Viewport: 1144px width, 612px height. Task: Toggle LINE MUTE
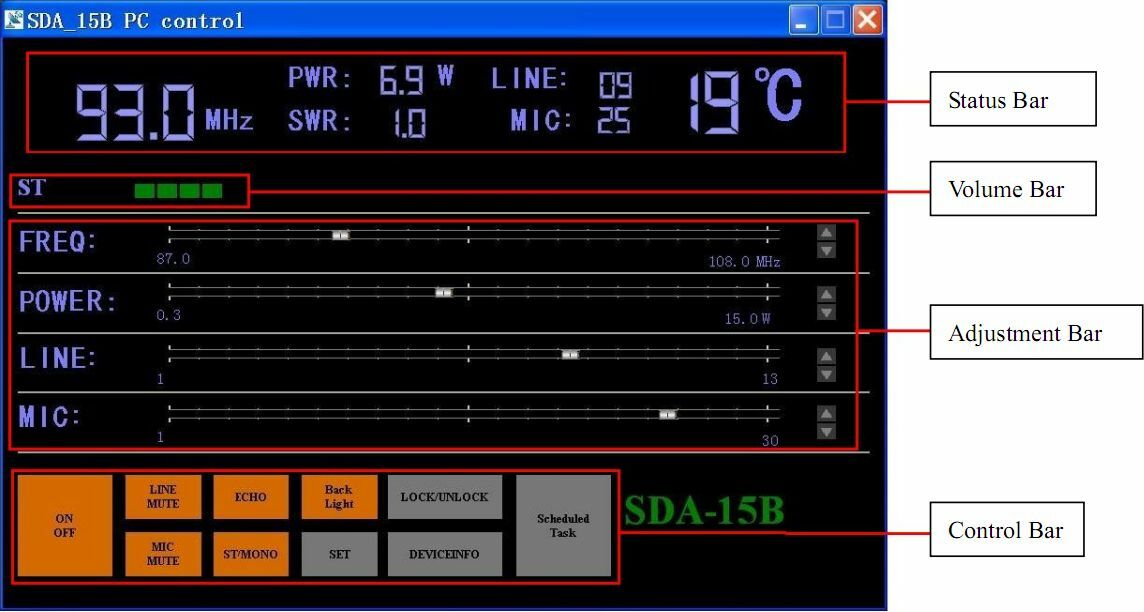[x=163, y=497]
